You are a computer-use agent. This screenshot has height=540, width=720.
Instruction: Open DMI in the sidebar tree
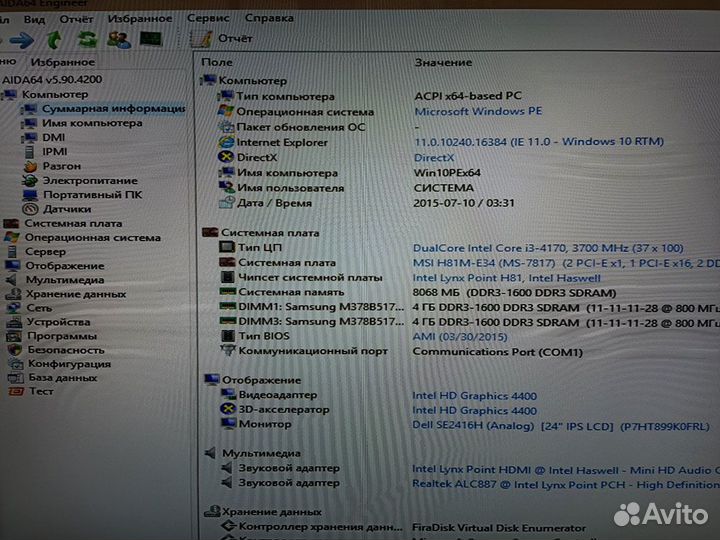(54, 137)
